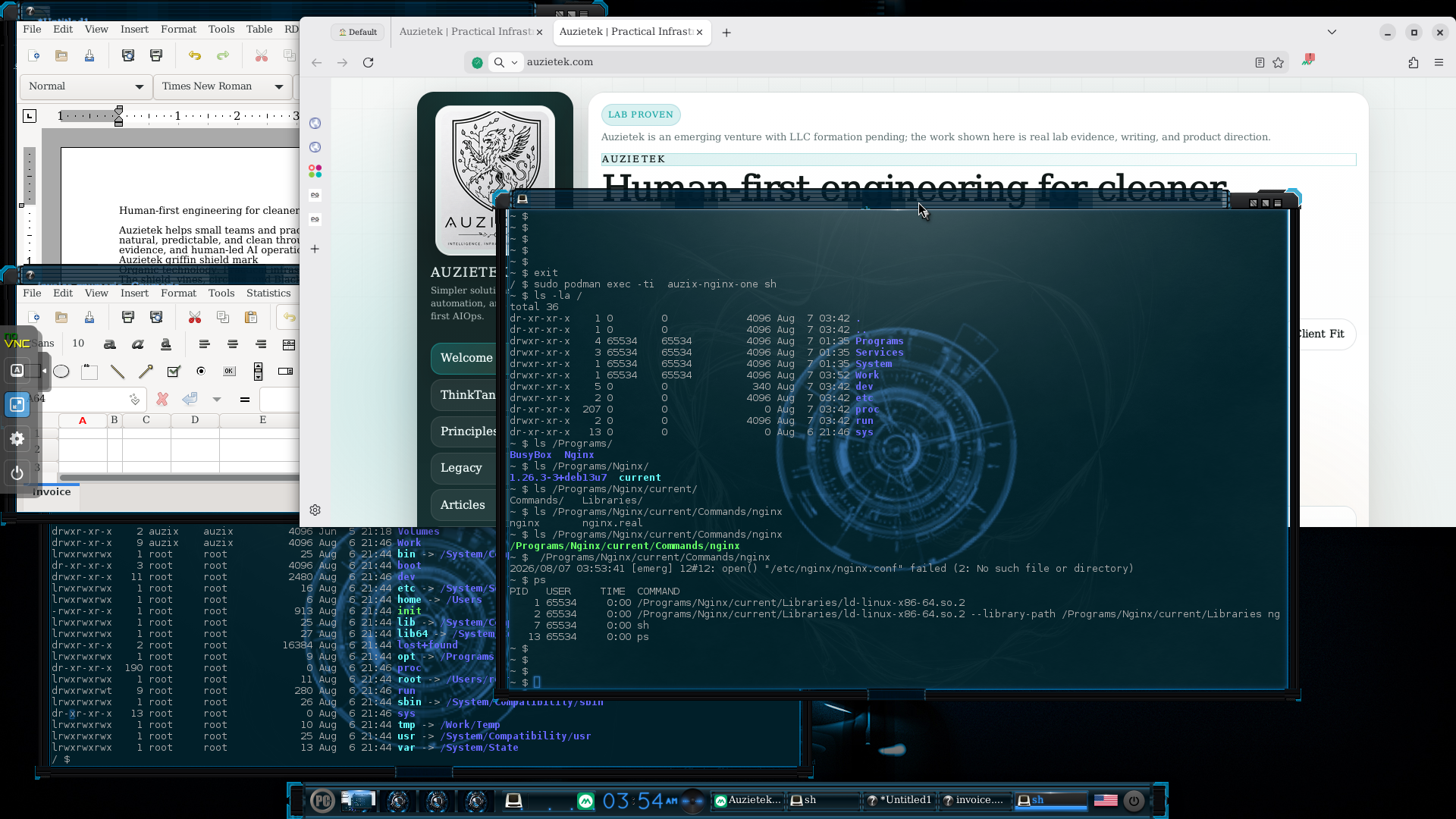
Task: Save icon in Gnumeric toolbar
Action: click(x=89, y=317)
